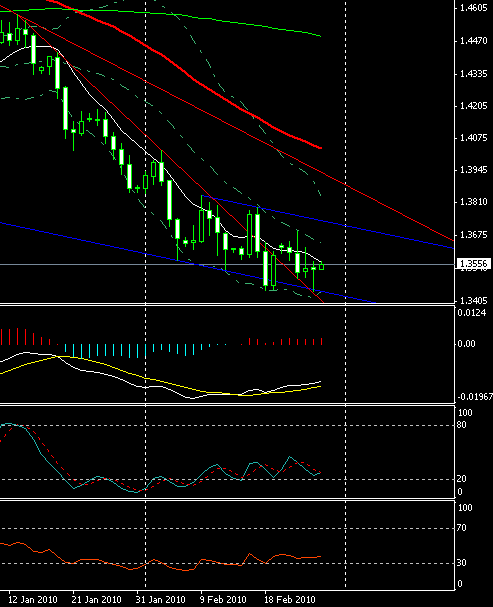Click price level 1.3945 on the scale

pyautogui.click(x=473, y=170)
